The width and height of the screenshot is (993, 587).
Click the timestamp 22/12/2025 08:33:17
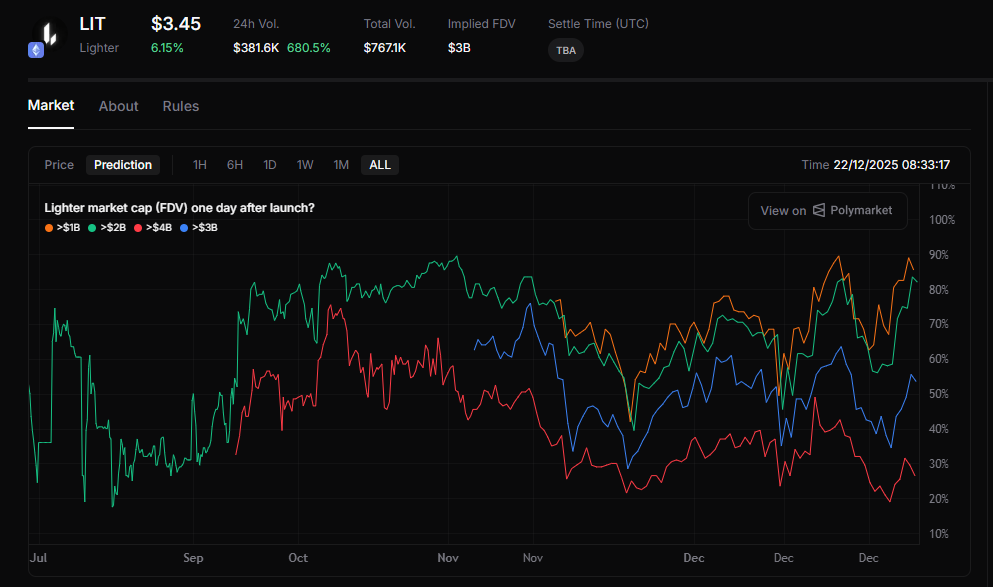890,164
